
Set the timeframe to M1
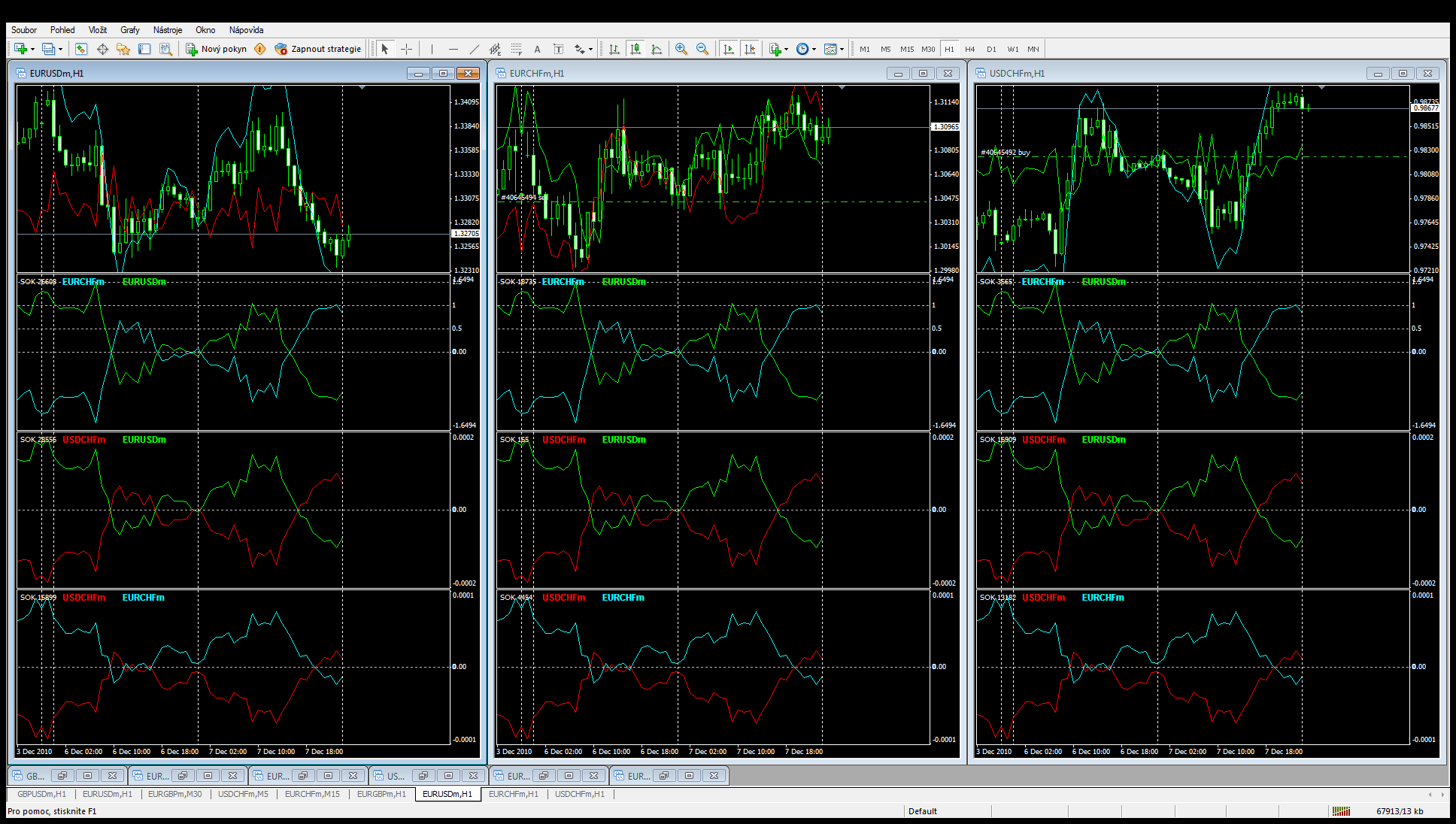coord(865,49)
